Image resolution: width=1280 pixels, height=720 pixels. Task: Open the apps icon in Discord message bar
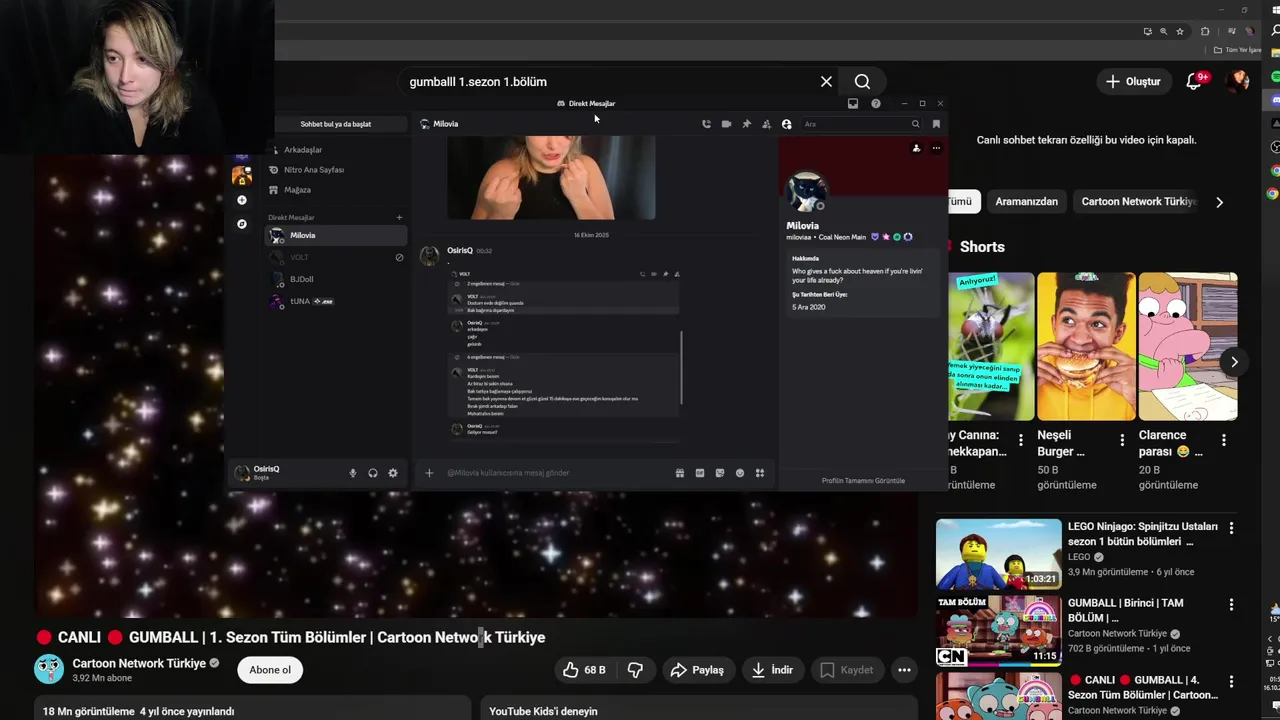pyautogui.click(x=760, y=473)
